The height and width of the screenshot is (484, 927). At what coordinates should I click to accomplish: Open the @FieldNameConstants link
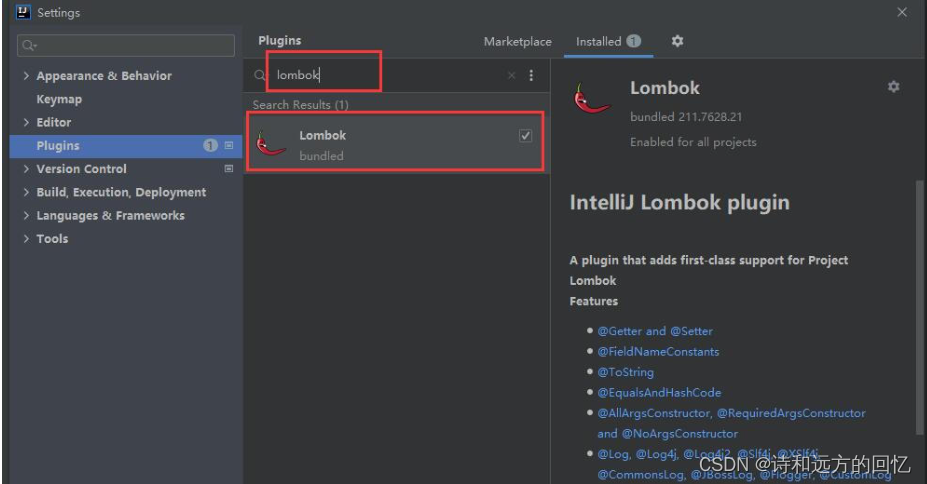click(658, 352)
